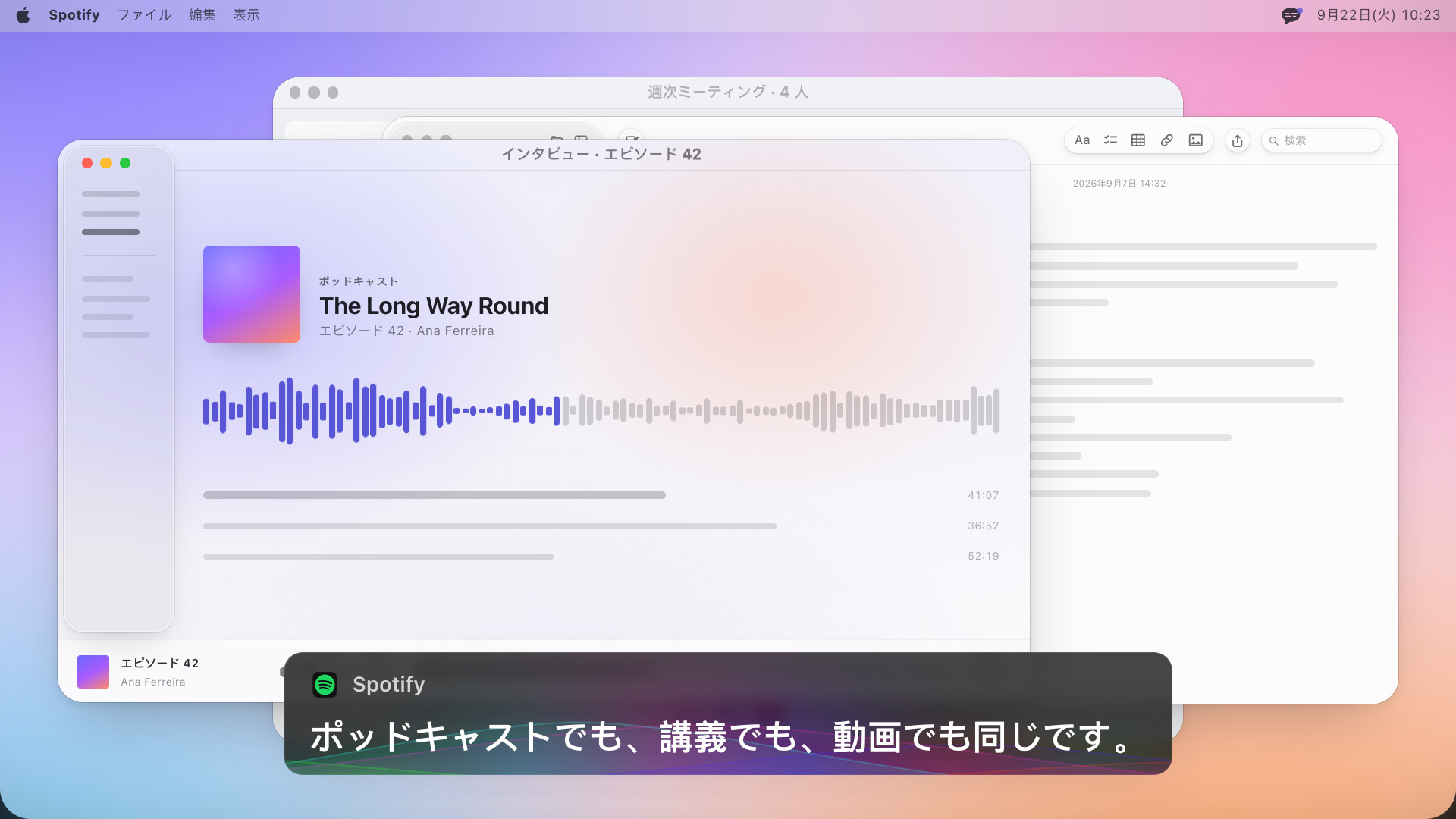Click "エピソード 42" in the now-playing bar

click(160, 664)
